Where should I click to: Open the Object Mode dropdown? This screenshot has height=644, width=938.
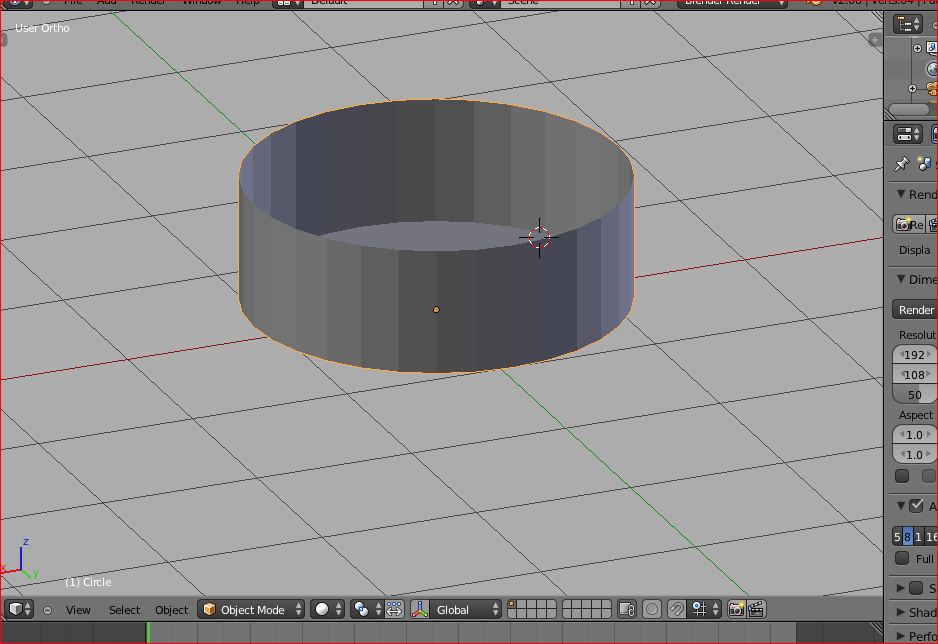click(252, 609)
